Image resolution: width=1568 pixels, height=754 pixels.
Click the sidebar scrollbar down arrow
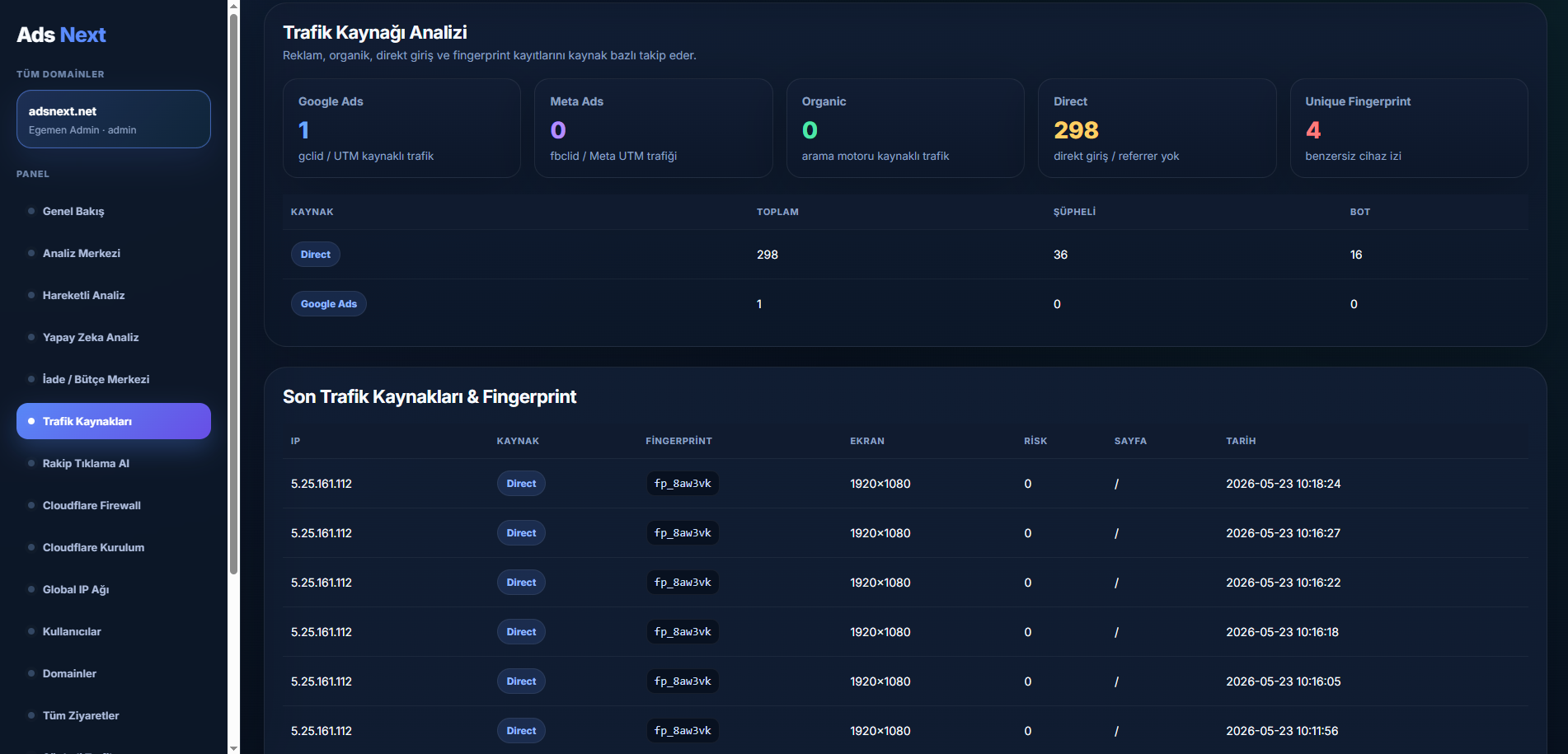(234, 748)
